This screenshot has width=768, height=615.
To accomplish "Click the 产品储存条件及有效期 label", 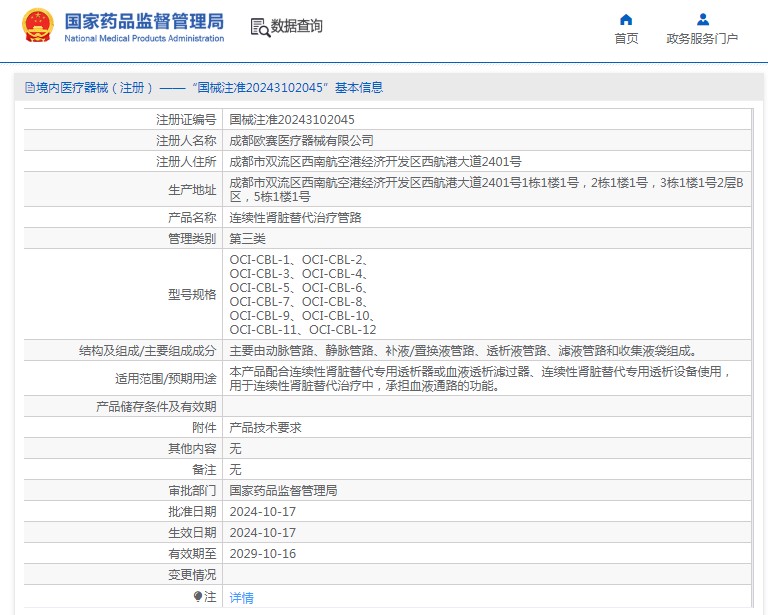I will click(156, 406).
